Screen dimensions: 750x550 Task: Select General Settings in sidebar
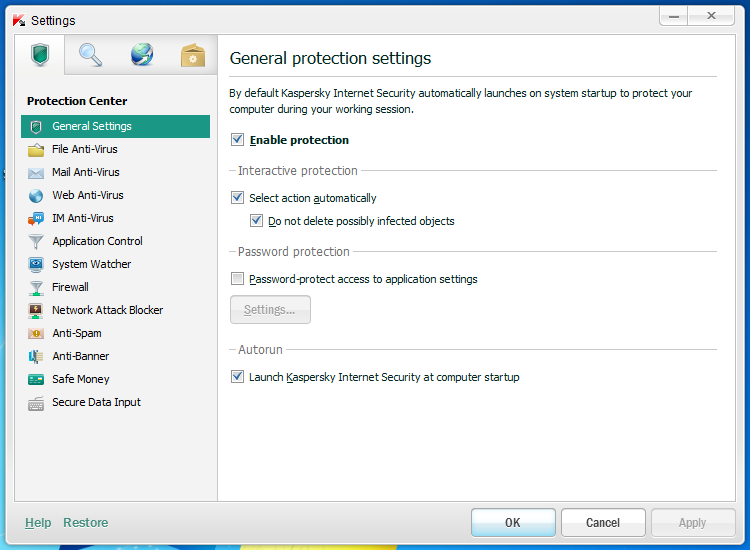click(115, 126)
